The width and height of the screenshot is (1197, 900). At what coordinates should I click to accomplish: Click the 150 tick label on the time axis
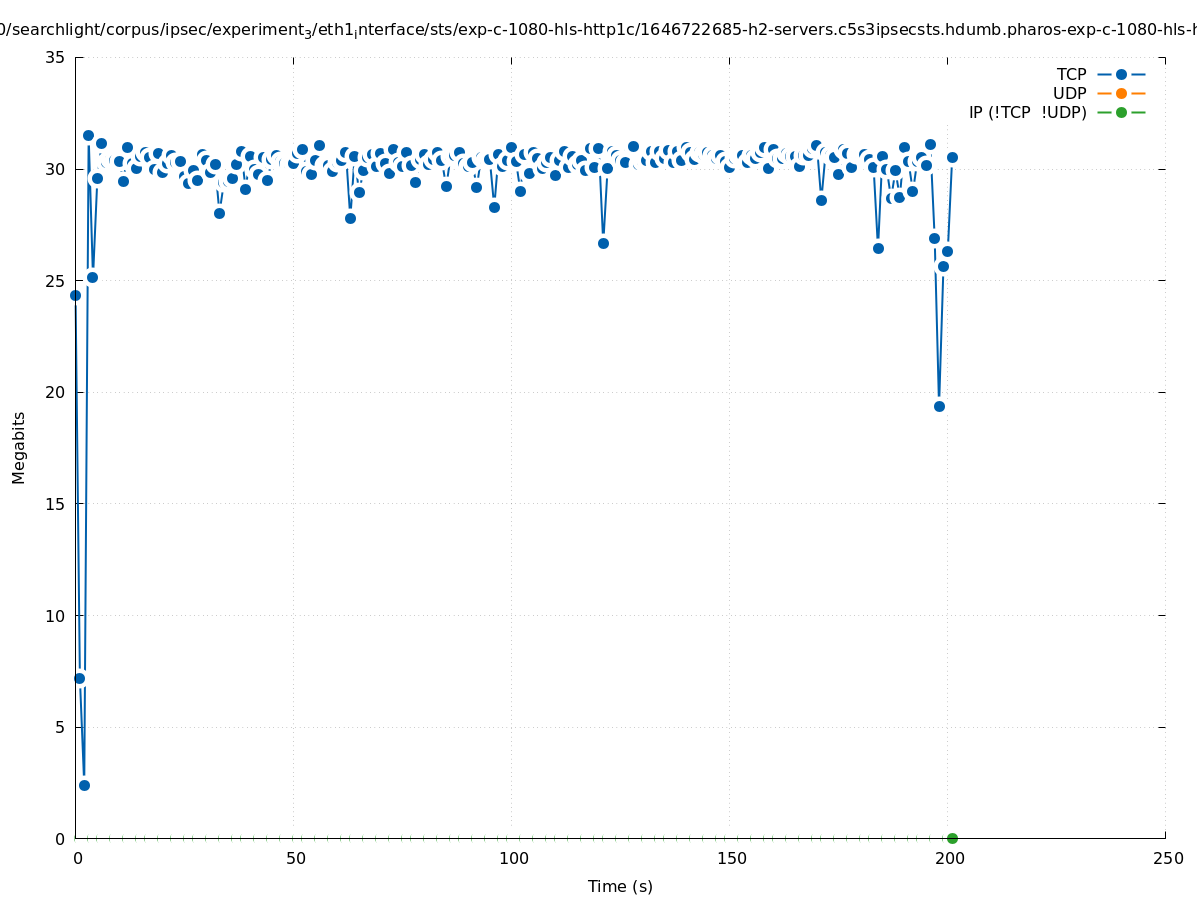tap(731, 858)
